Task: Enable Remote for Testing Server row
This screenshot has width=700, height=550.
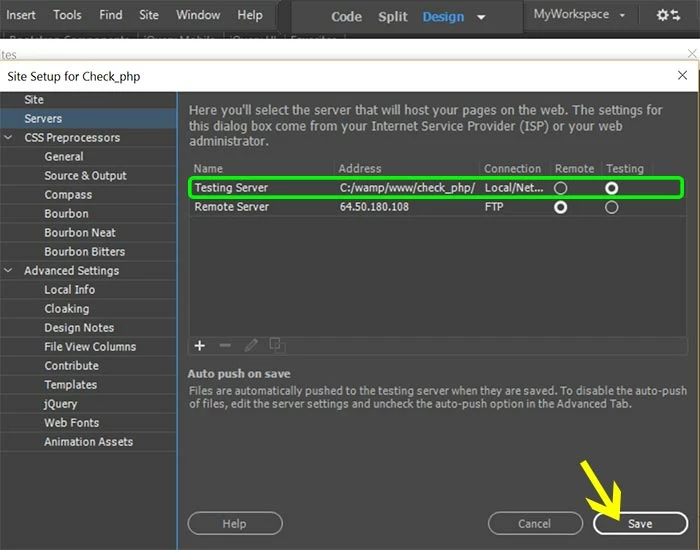Action: pos(561,188)
